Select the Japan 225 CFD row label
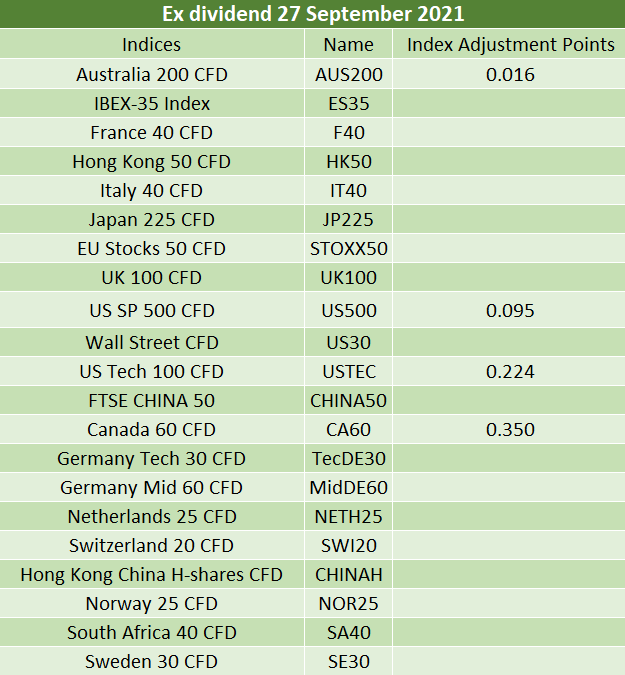 pos(152,220)
